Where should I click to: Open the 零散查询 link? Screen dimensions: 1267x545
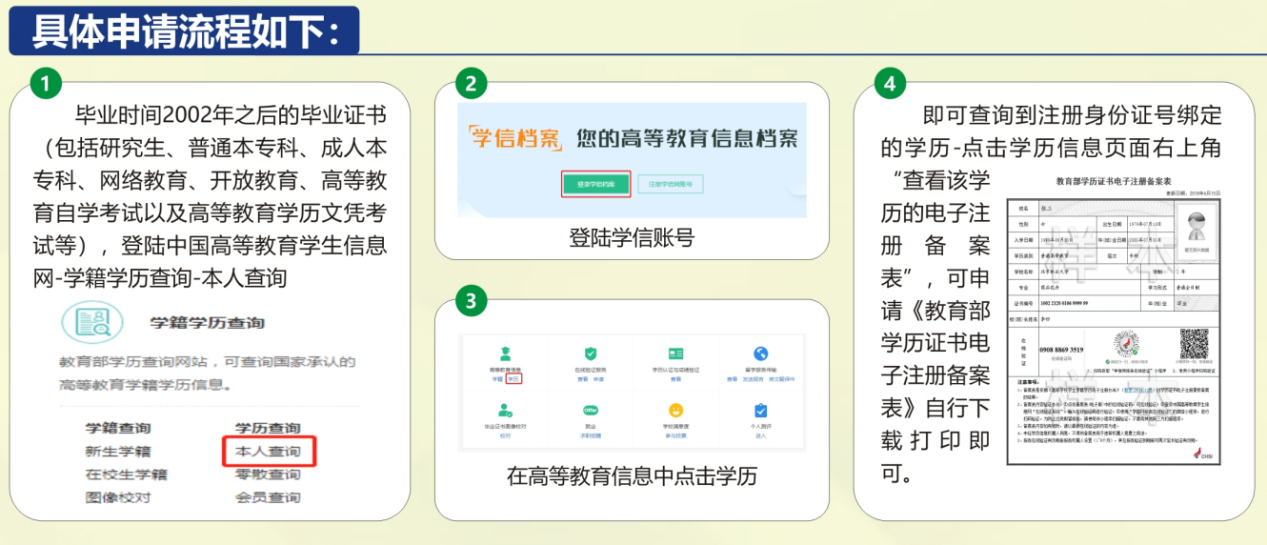[267, 474]
